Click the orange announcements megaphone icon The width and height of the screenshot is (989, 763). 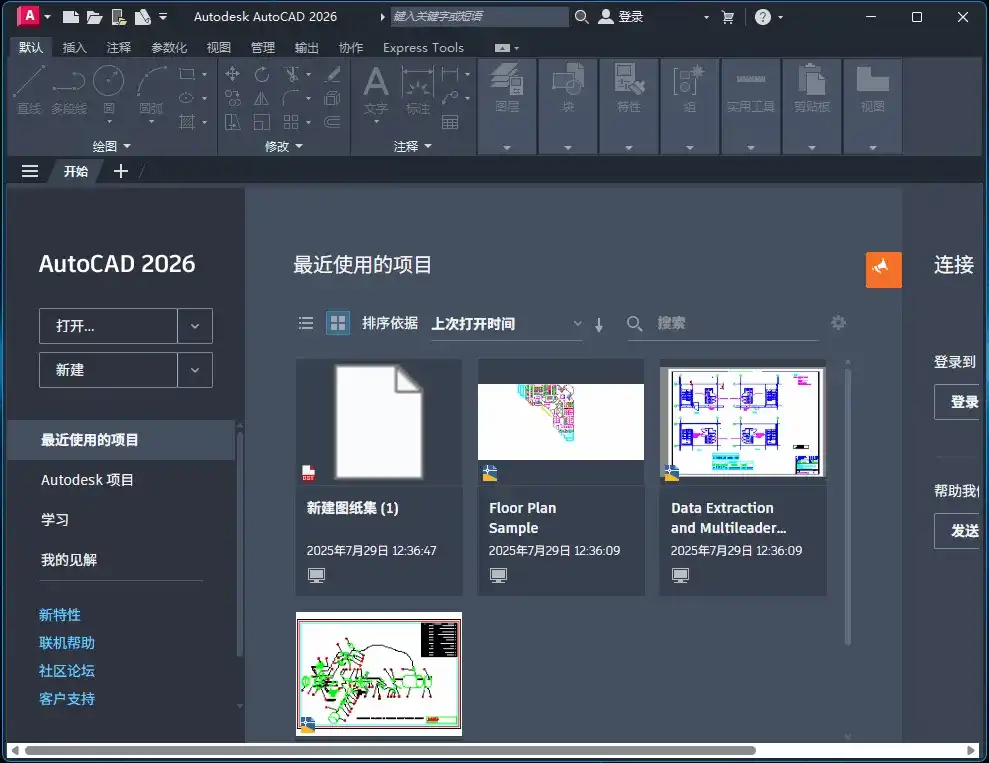883,269
